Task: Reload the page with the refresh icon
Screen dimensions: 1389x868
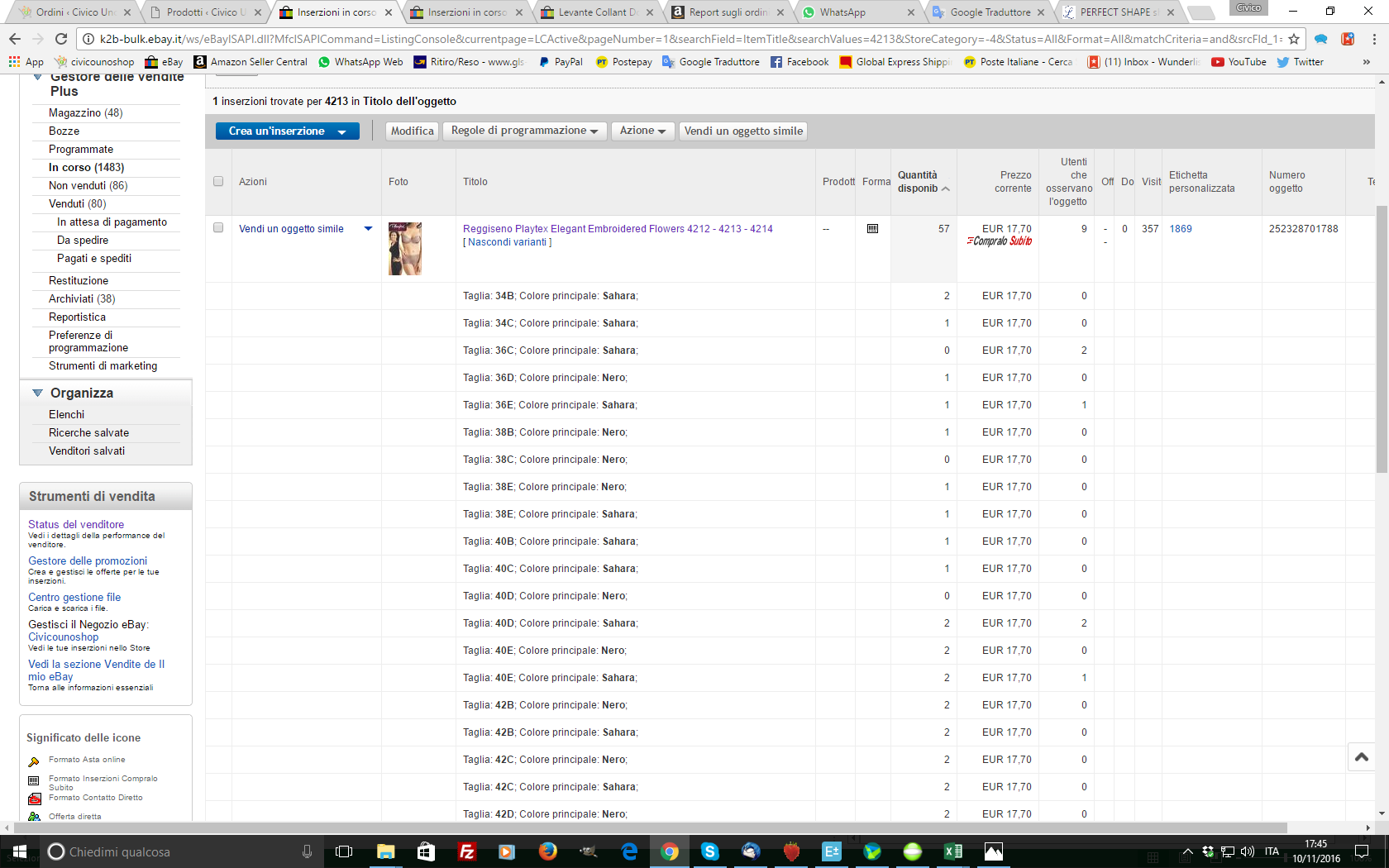Action: point(61,39)
